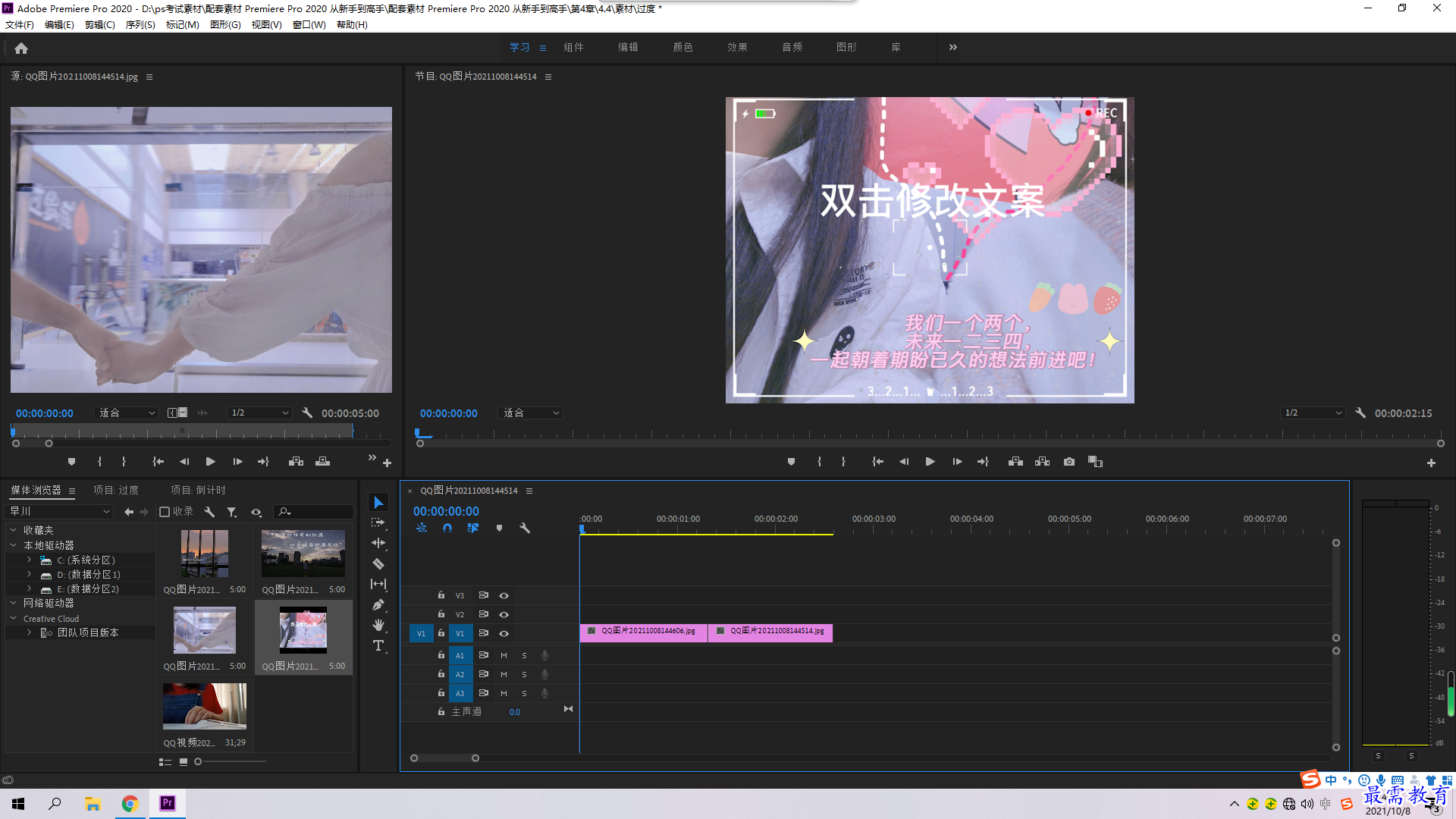Click the timeline horizontal zoom scrollbar
Image resolution: width=1456 pixels, height=819 pixels.
(x=444, y=758)
